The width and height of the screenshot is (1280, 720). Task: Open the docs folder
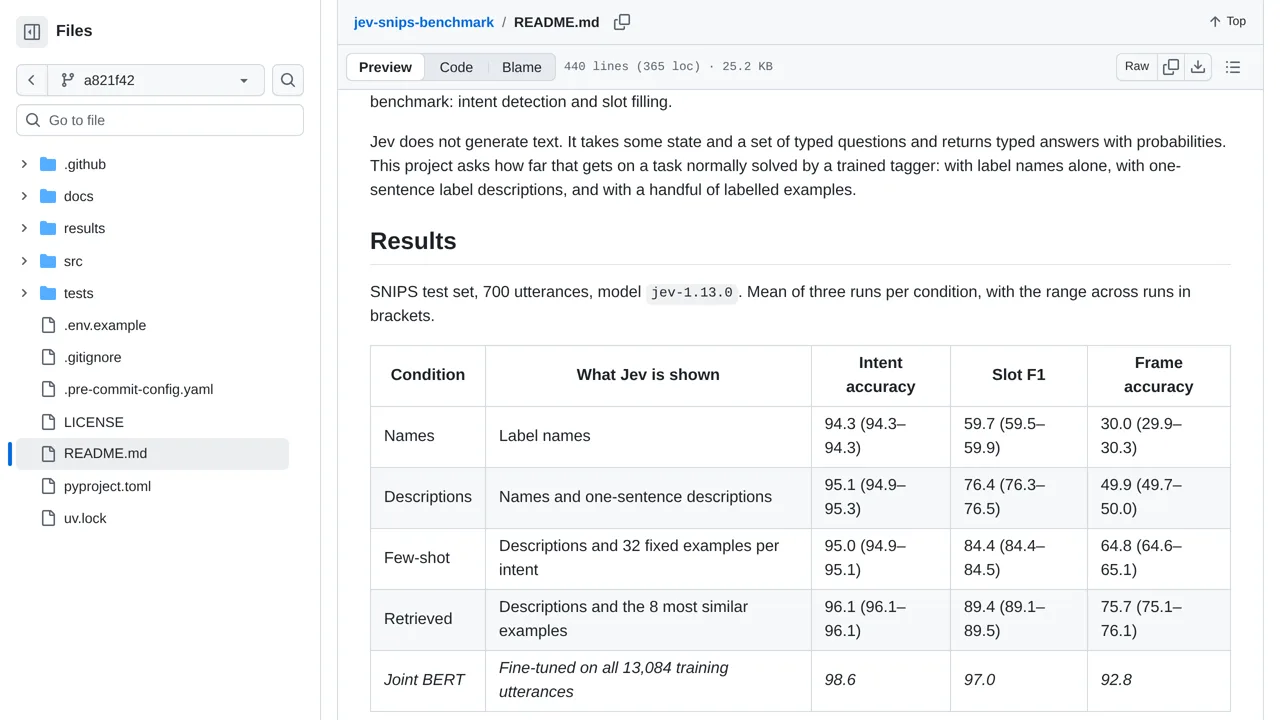[x=78, y=196]
